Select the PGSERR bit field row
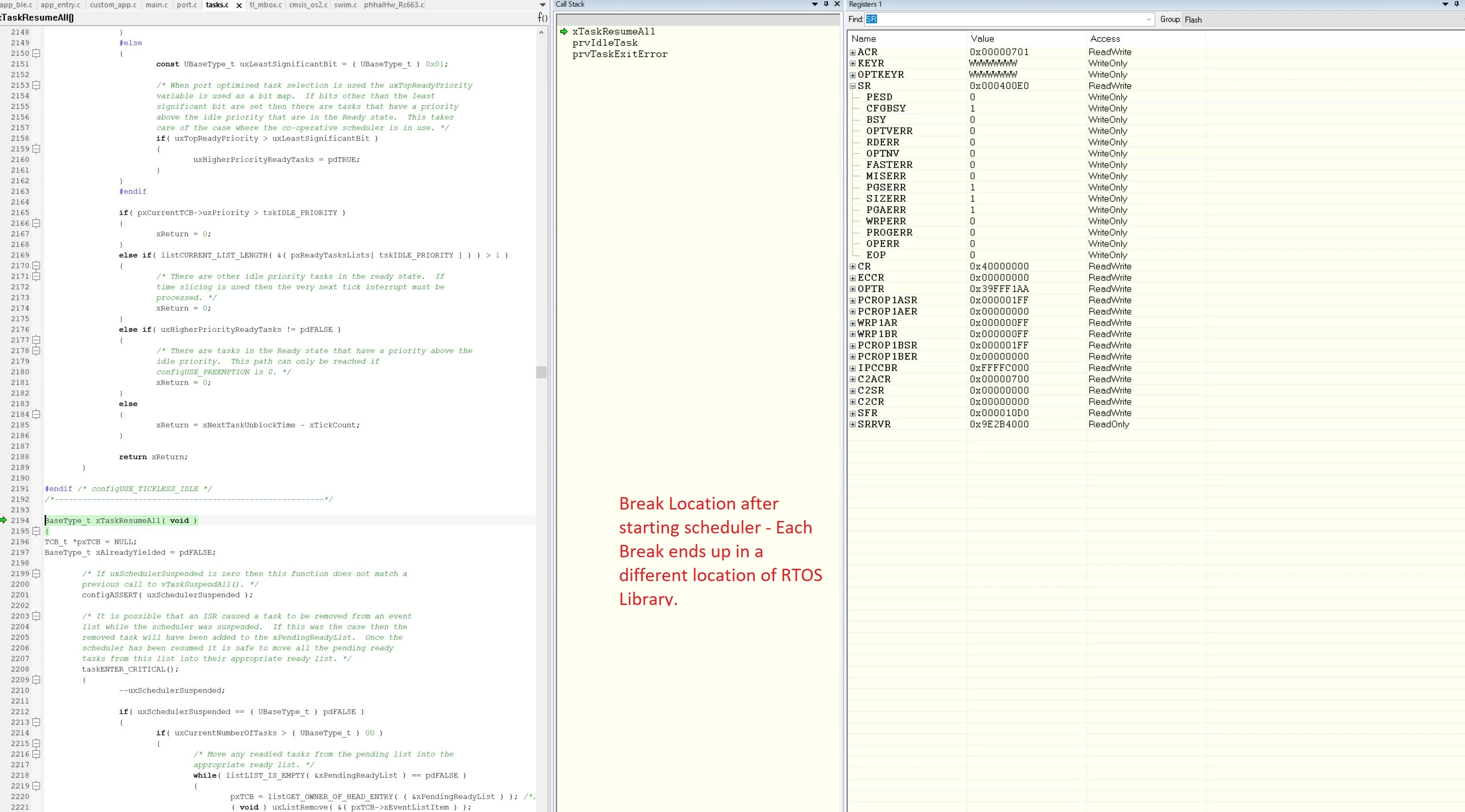1465x812 pixels. click(x=1027, y=187)
